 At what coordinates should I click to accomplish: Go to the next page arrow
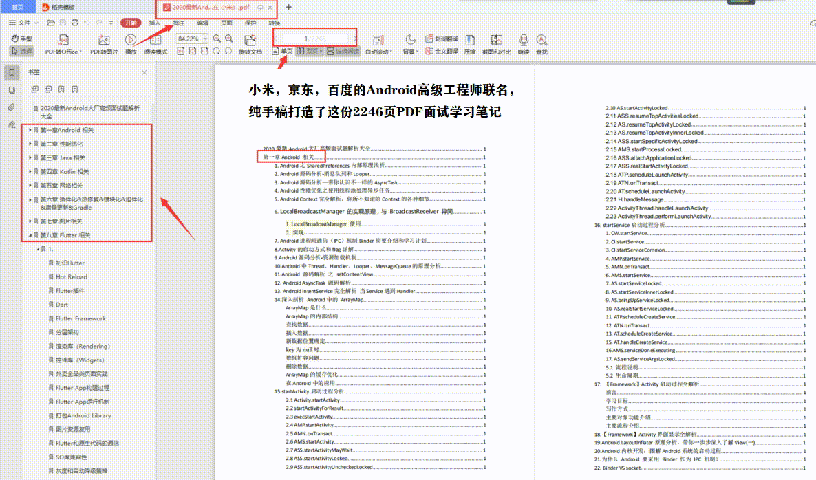(x=354, y=39)
